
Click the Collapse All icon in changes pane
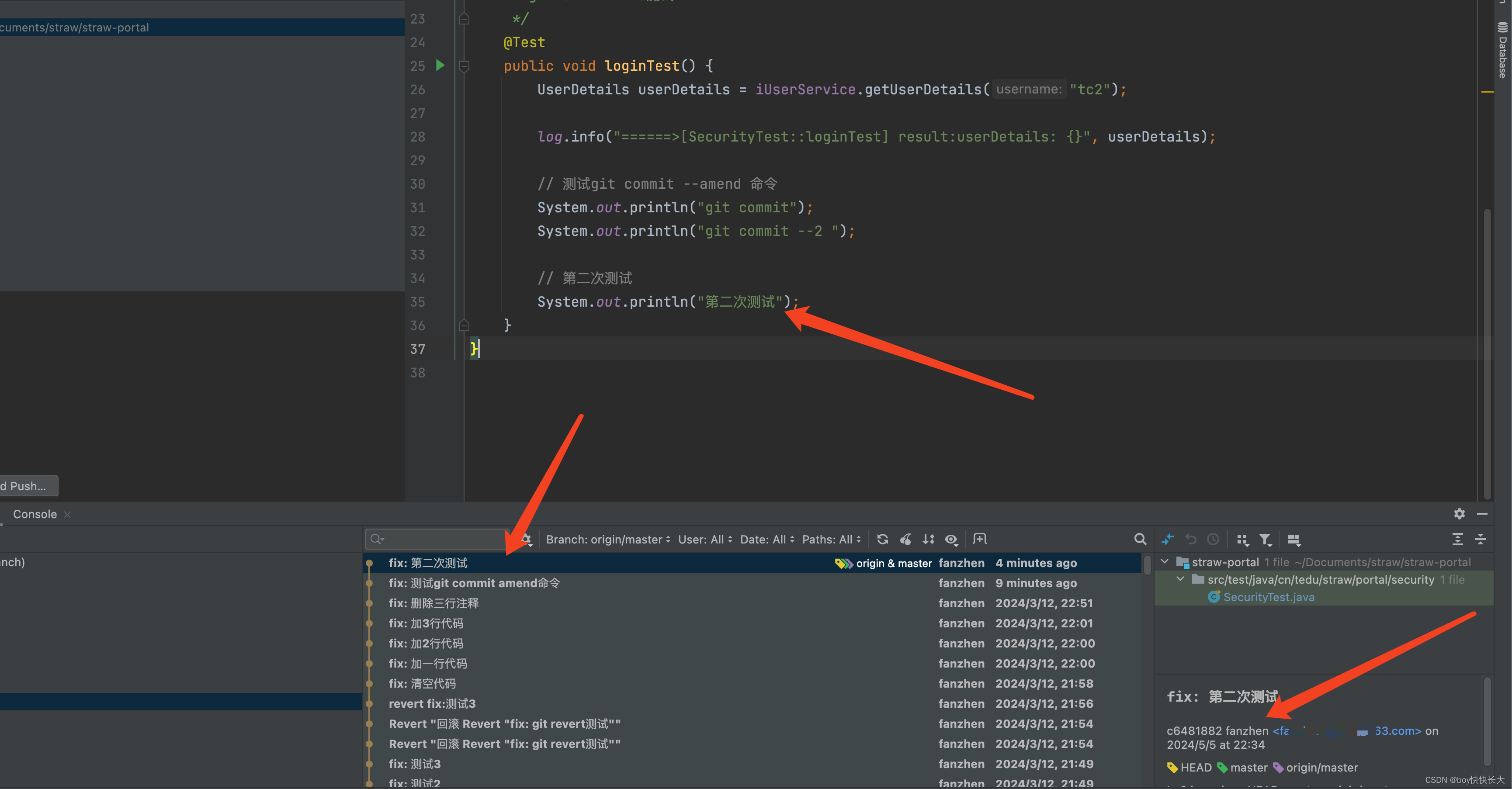pos(1480,539)
